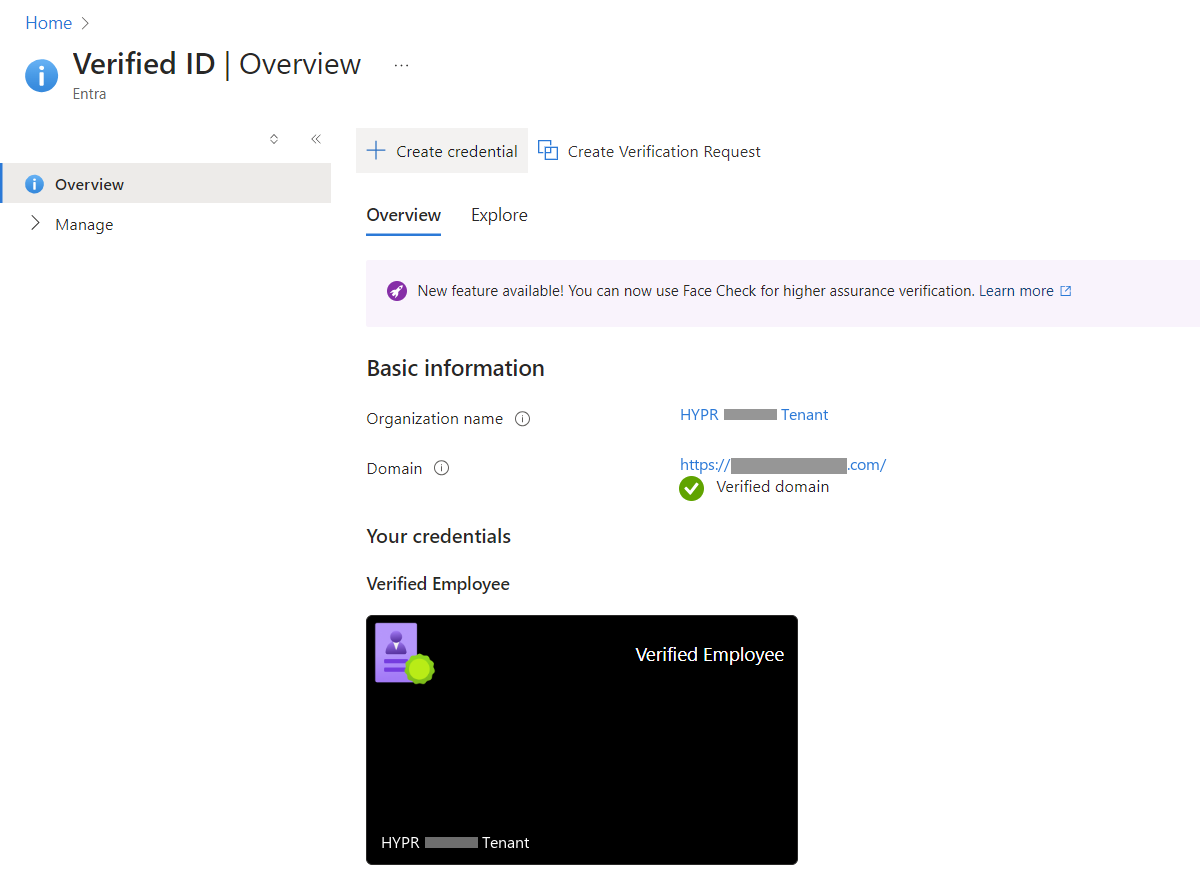Click the Basic information heading
This screenshot has width=1200, height=883.
pos(456,368)
